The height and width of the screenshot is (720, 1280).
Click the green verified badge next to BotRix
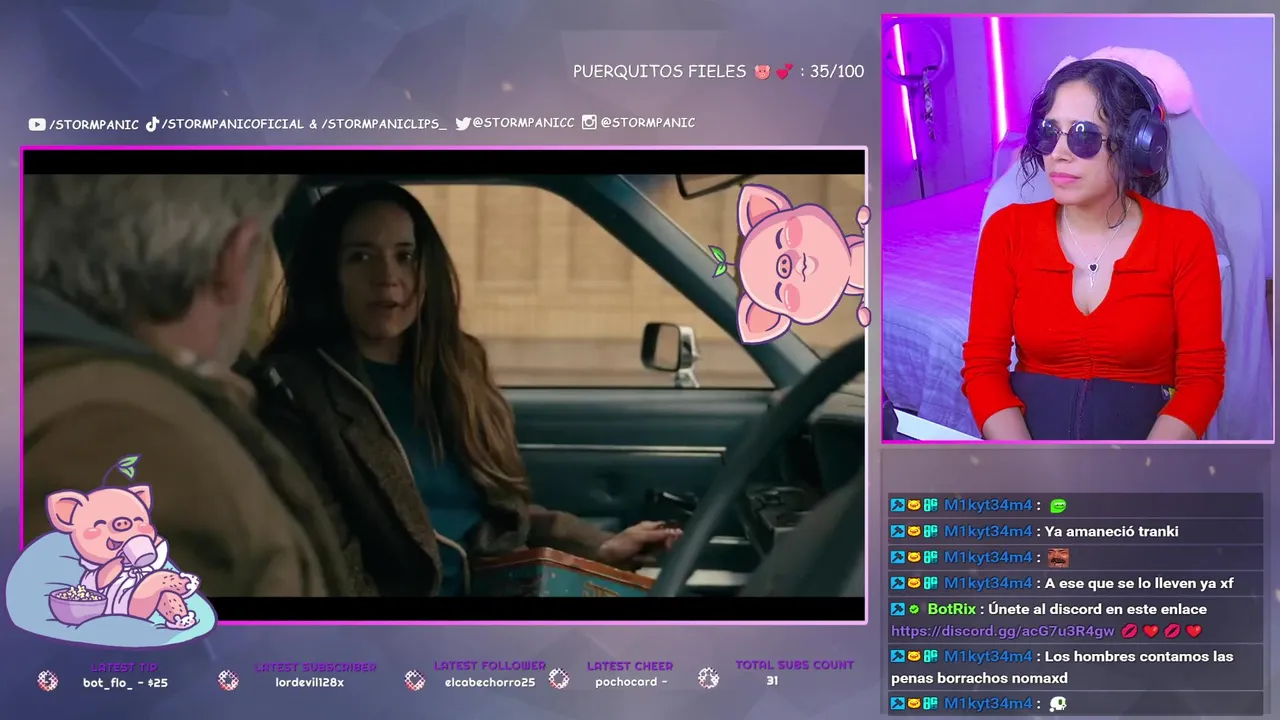(x=914, y=609)
